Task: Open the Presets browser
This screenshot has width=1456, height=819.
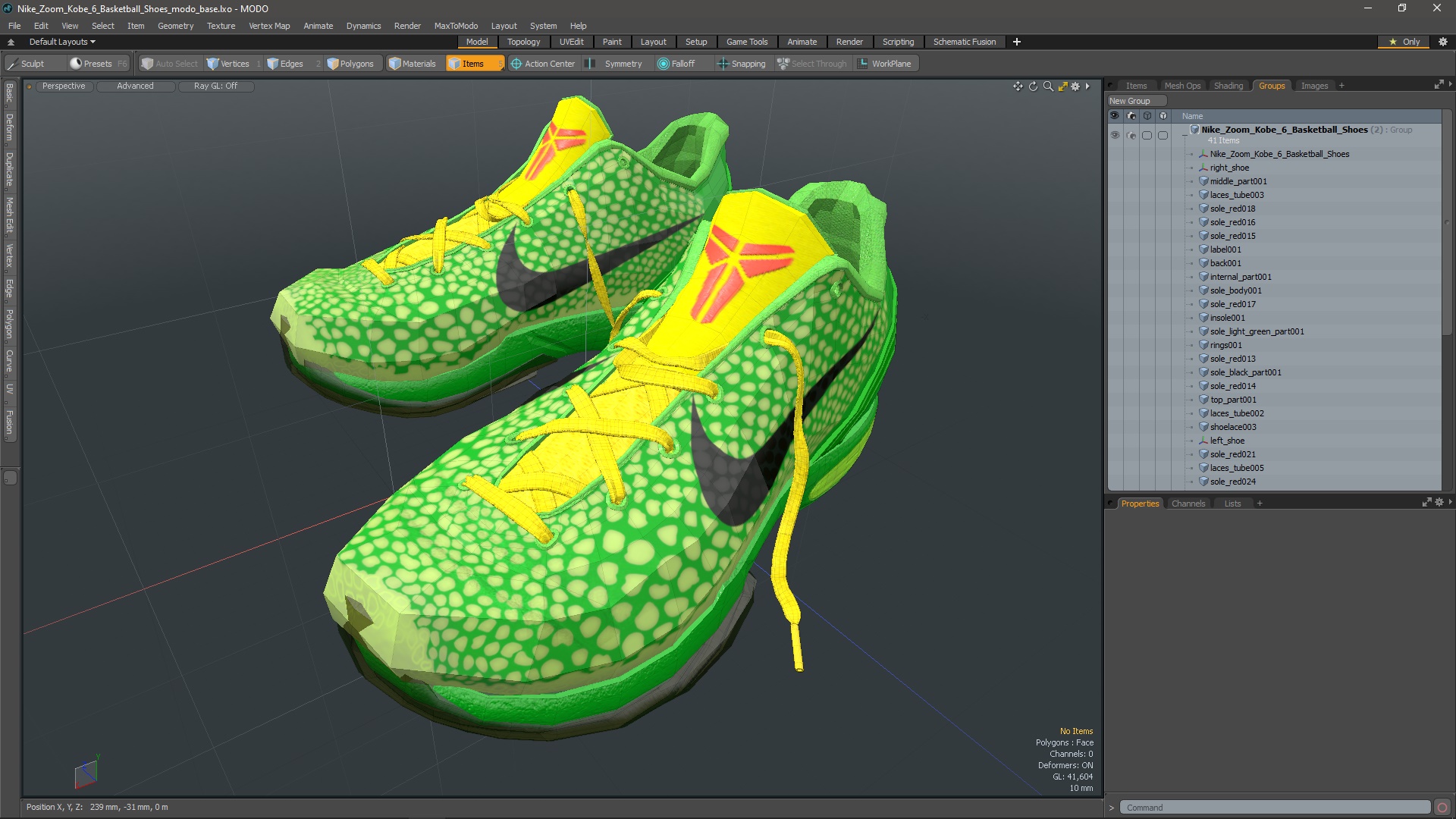Action: [98, 64]
